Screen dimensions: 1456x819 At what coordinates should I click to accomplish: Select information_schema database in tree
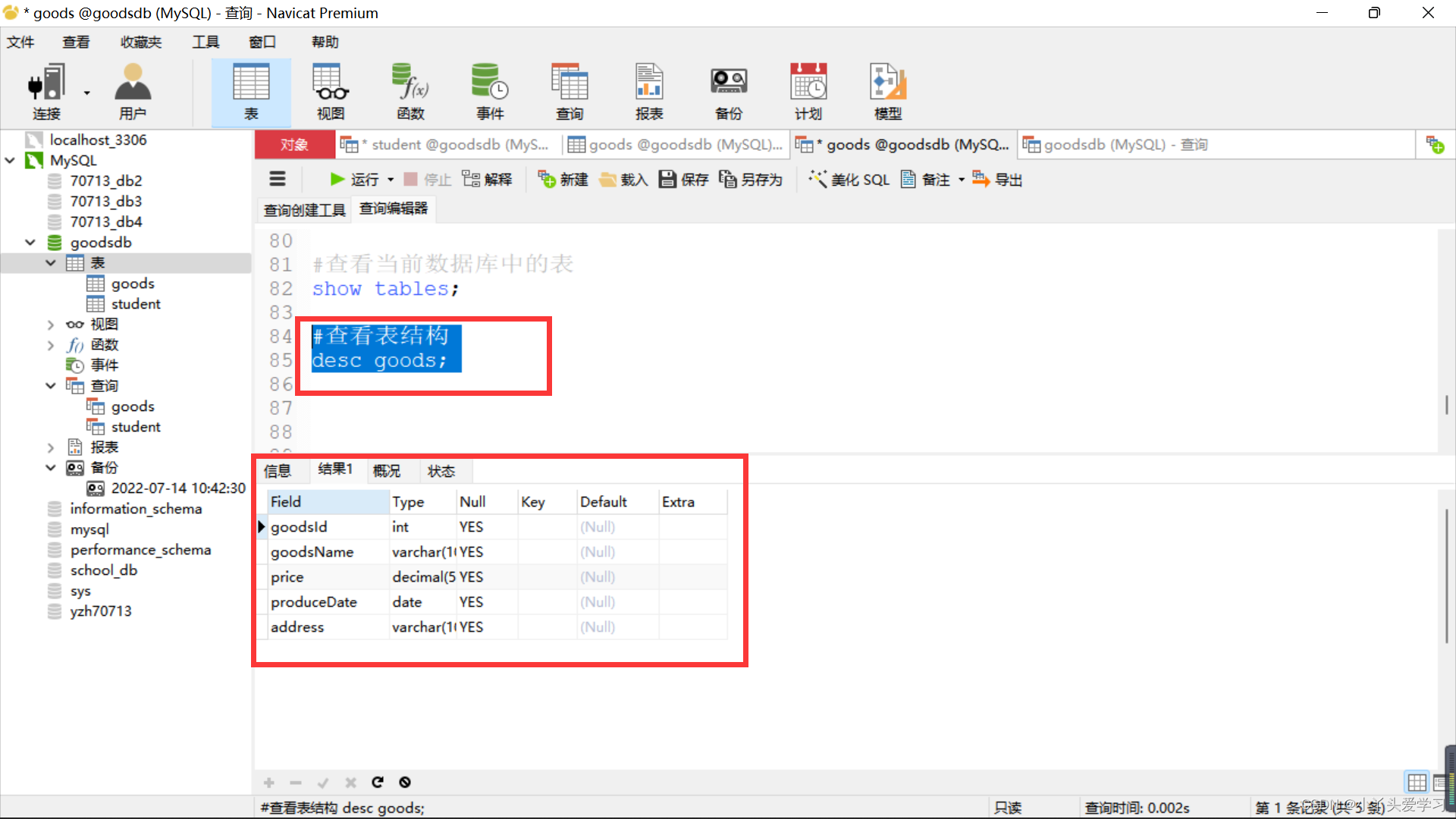pyautogui.click(x=136, y=509)
